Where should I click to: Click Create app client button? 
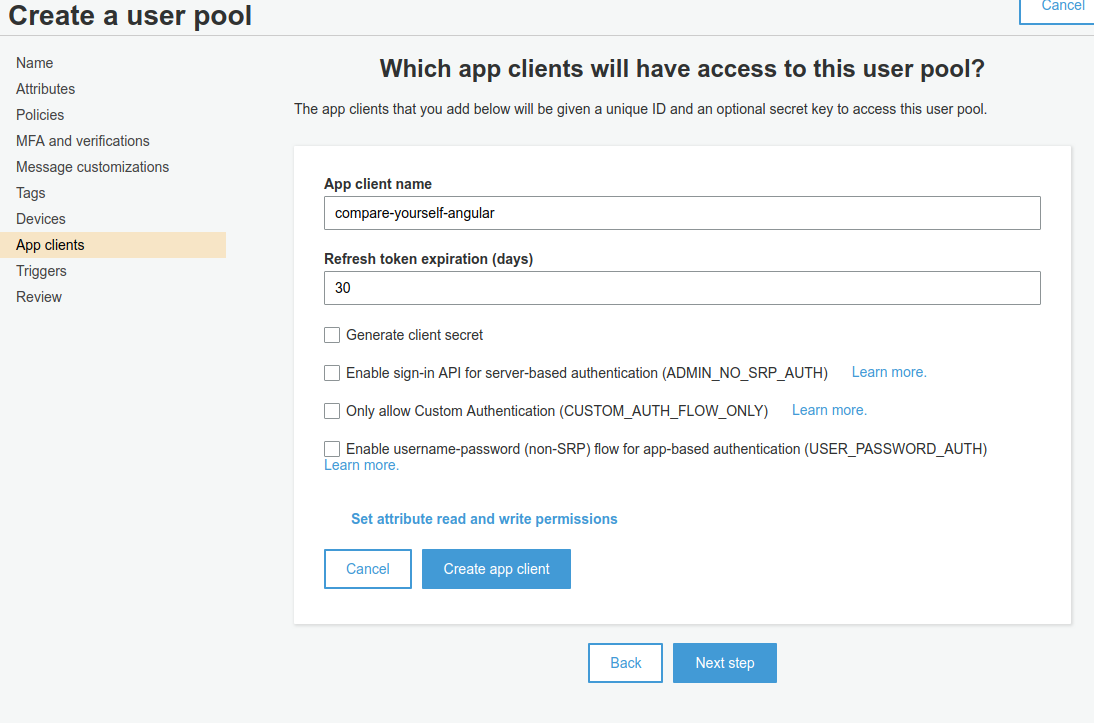(x=496, y=569)
